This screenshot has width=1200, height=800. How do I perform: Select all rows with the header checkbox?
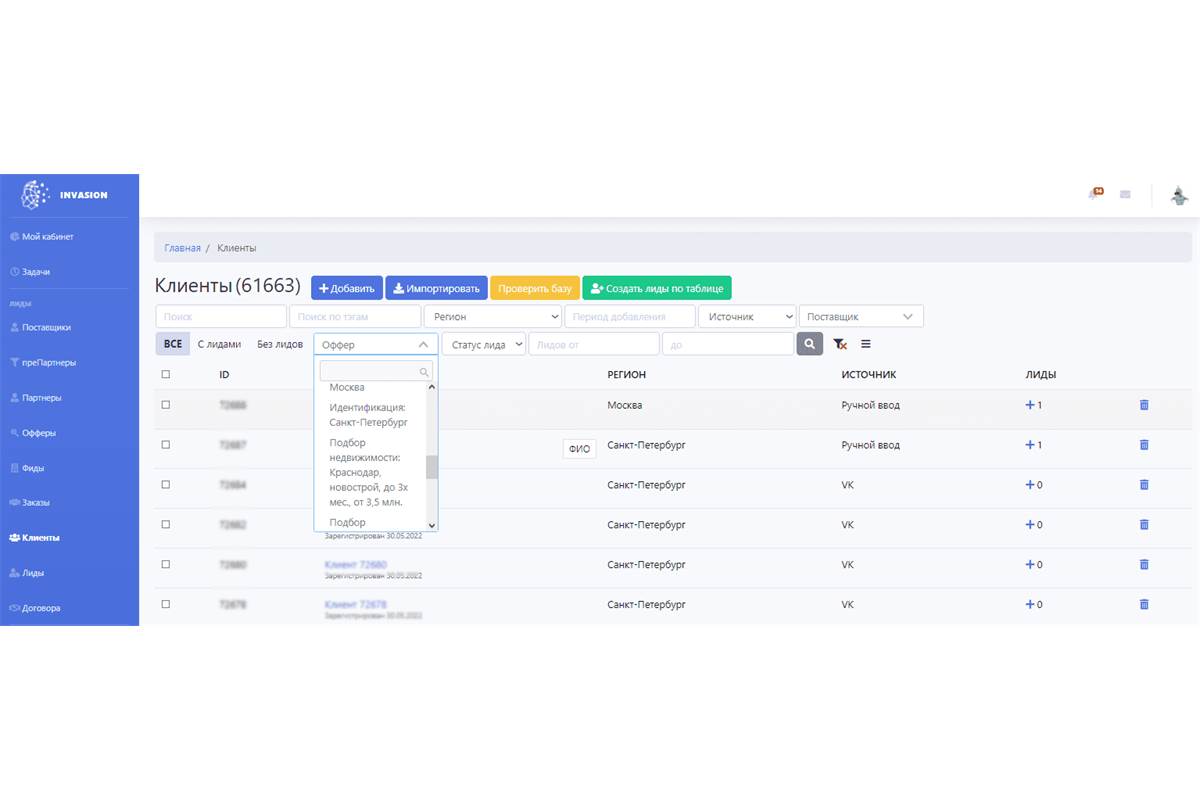point(166,374)
